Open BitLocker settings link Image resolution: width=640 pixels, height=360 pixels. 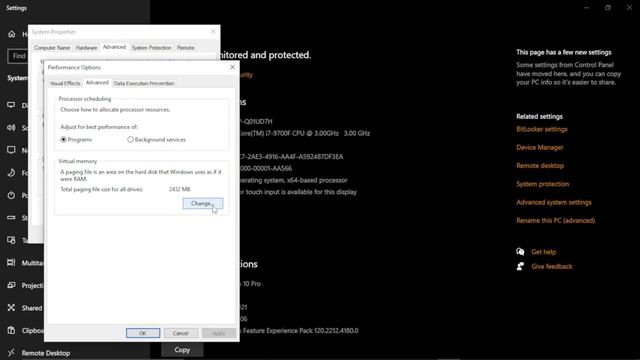pos(542,129)
